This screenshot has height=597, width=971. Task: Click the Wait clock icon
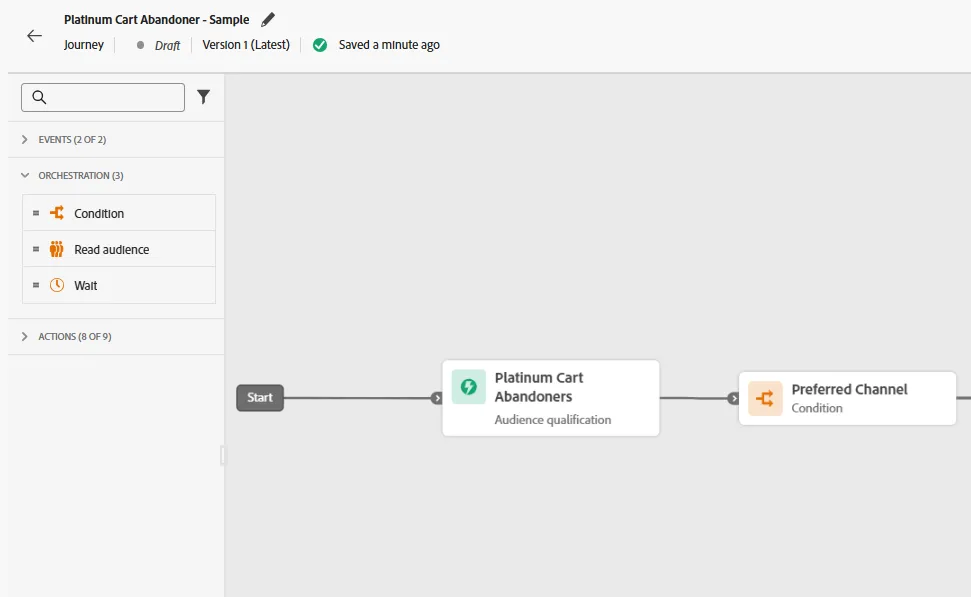57,285
